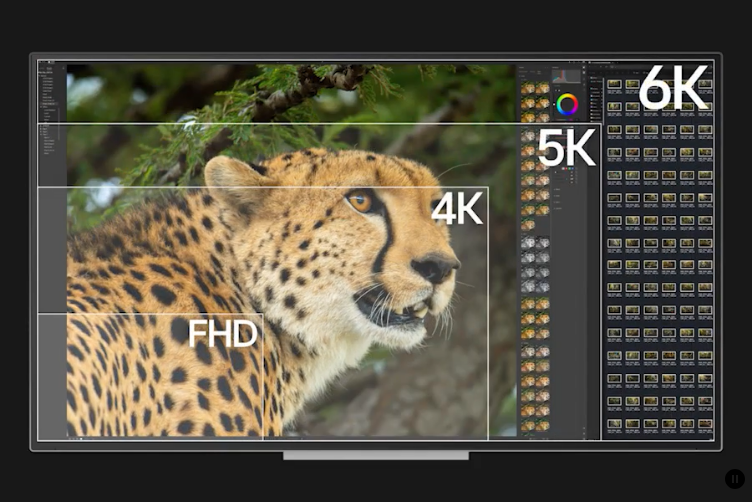This screenshot has width=752, height=502.
Task: Click the monitor stand below the screen
Action: point(375,456)
